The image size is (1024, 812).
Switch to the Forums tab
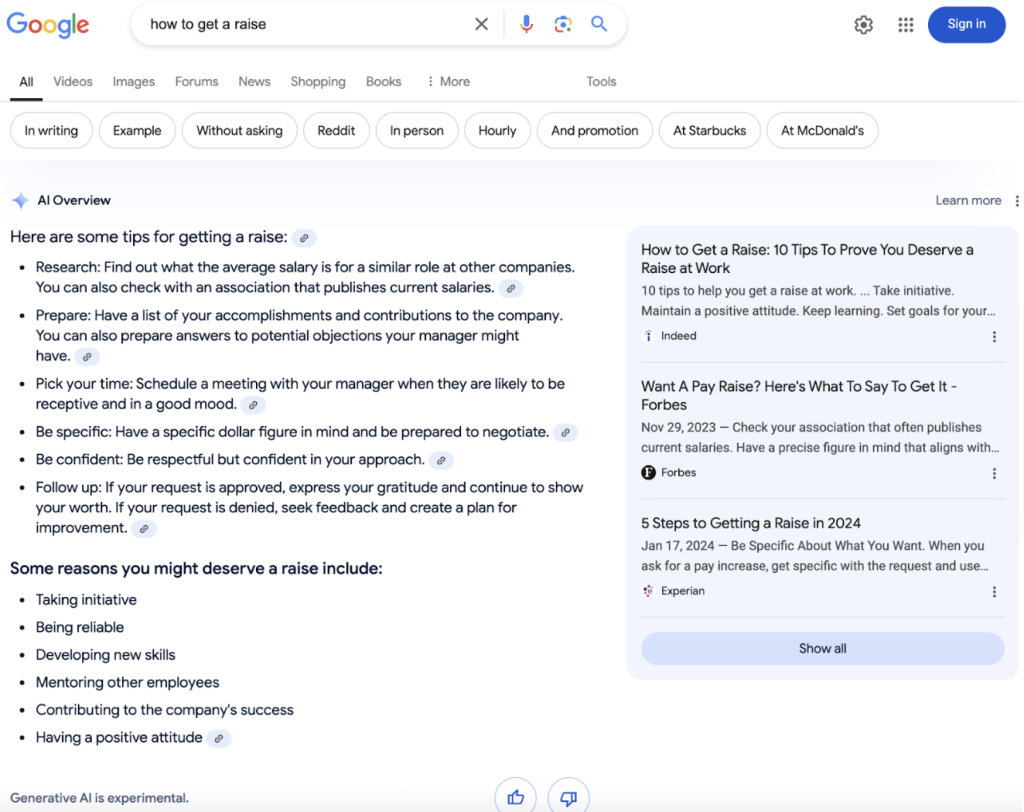click(x=197, y=82)
